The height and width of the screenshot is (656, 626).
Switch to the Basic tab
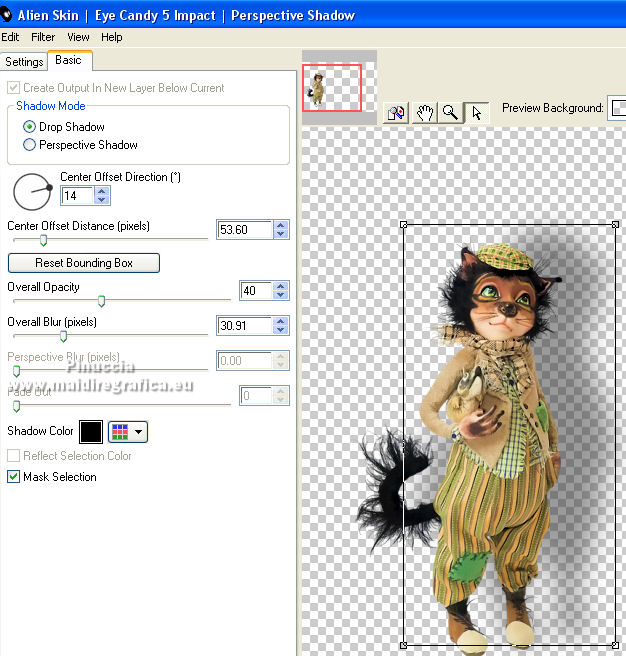[69, 60]
